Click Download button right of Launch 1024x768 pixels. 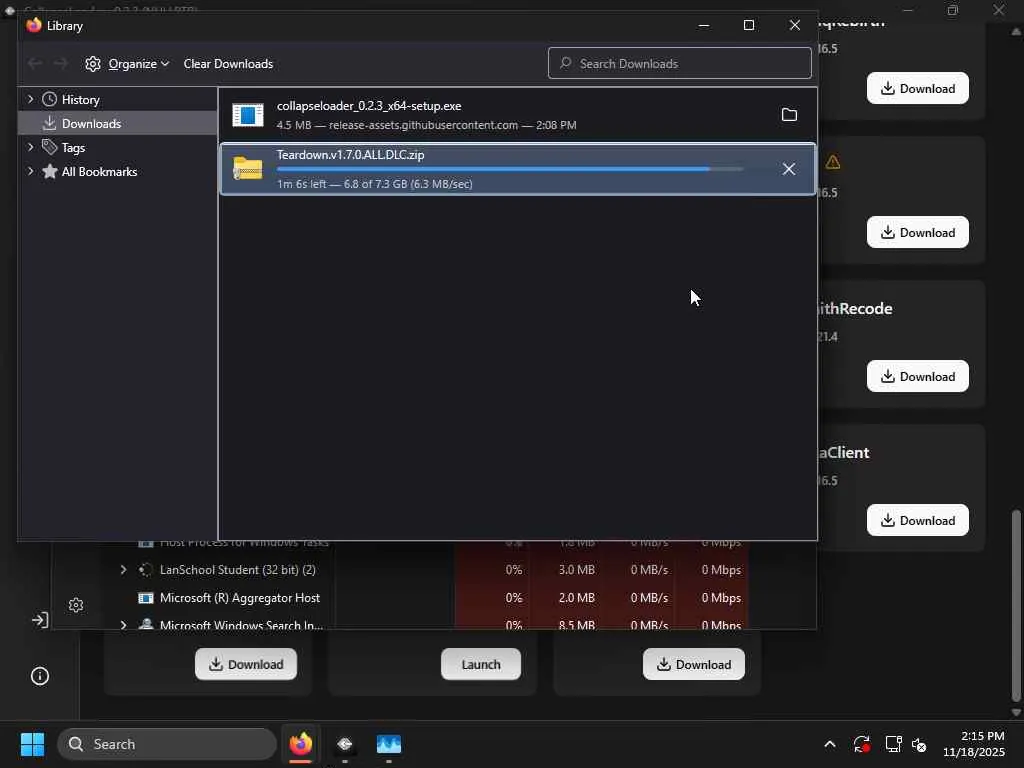pos(694,664)
